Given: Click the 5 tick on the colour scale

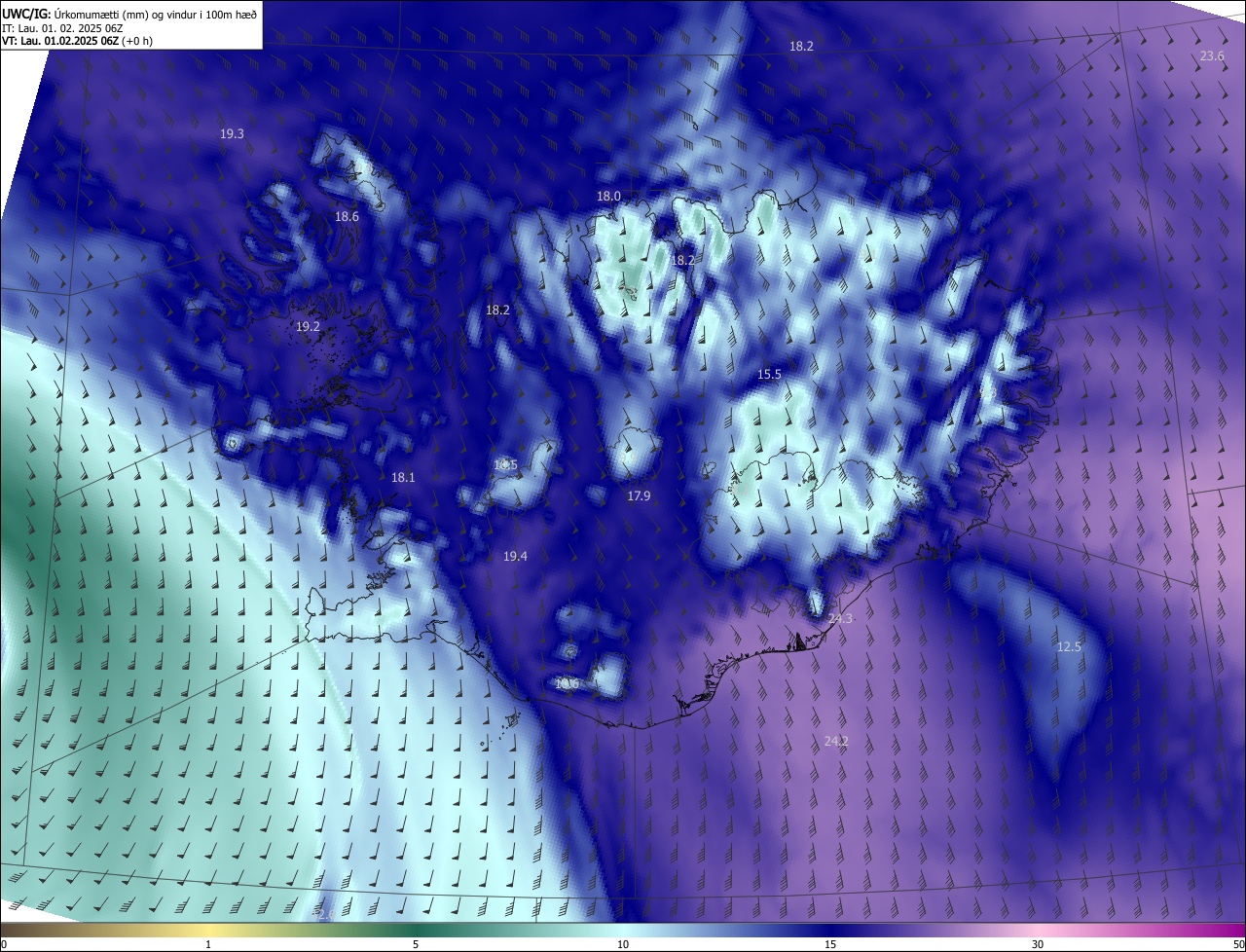Looking at the screenshot, I should coord(416,945).
